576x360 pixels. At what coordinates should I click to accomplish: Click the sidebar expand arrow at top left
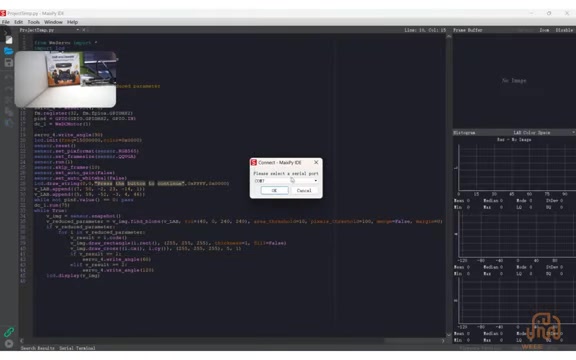[5, 33]
